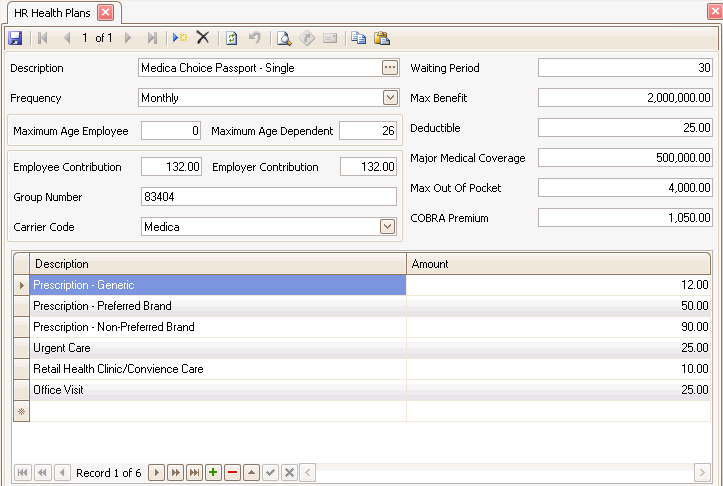
Task: Add a grid row with green plus
Action: (213, 472)
